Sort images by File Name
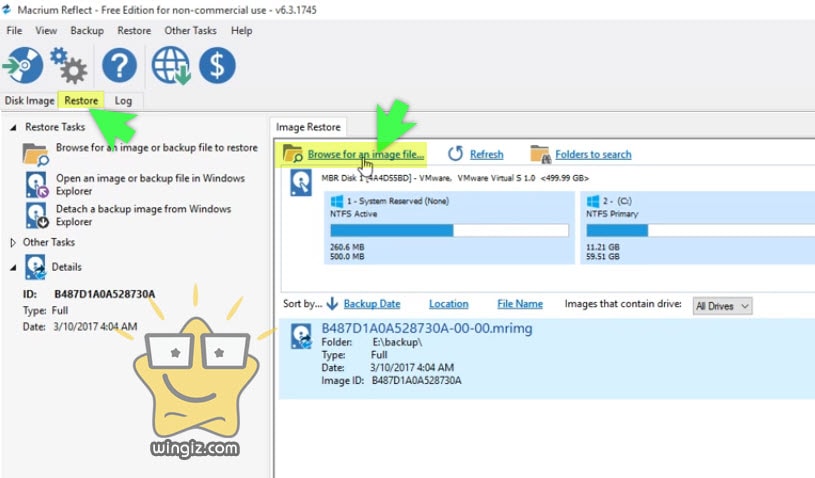 pos(520,304)
